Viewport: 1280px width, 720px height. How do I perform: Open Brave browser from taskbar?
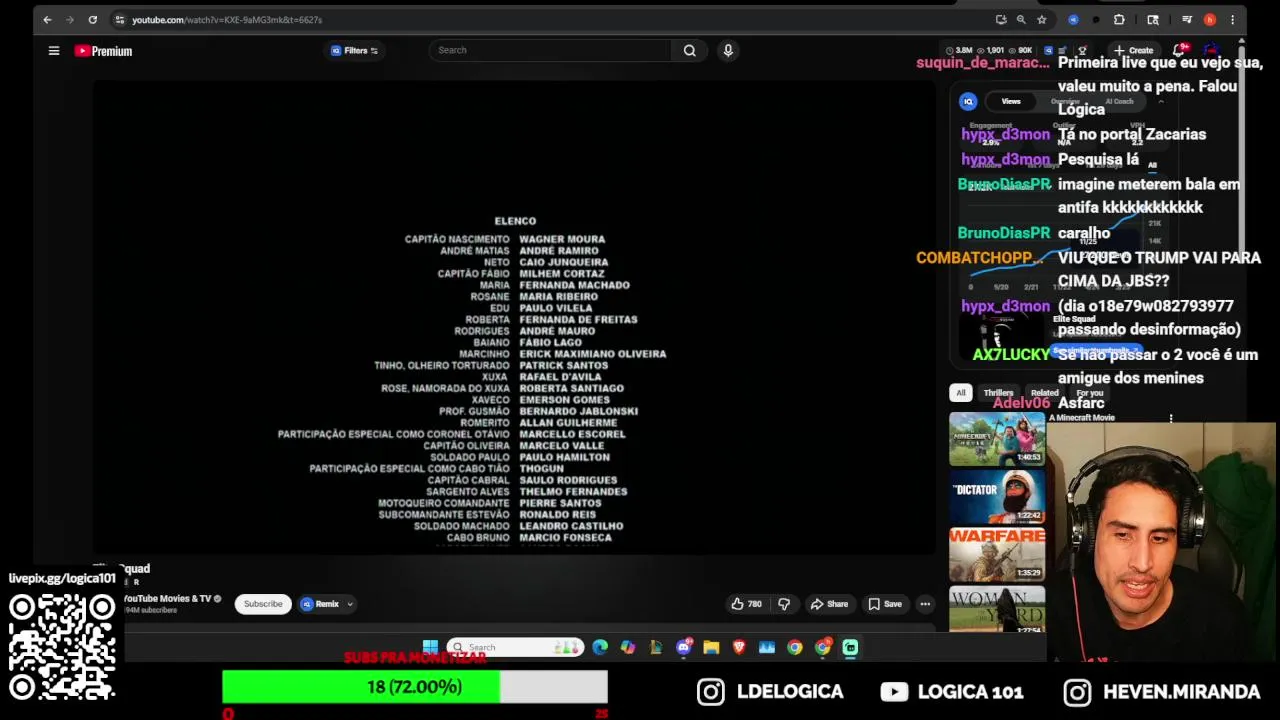coord(739,647)
